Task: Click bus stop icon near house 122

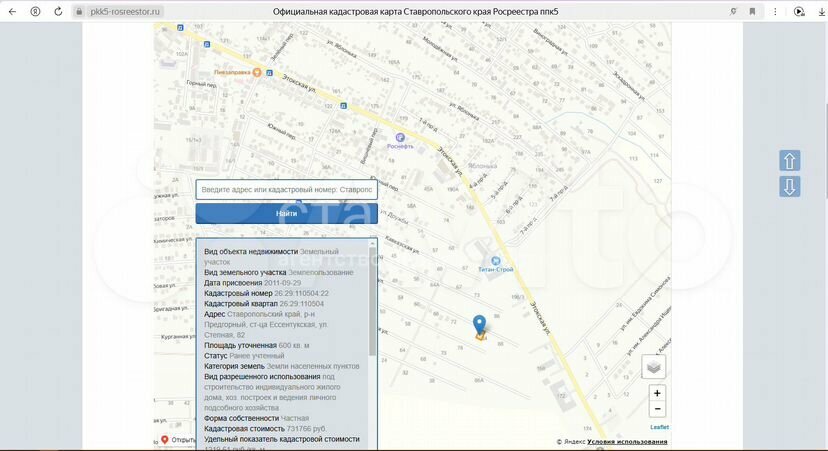Action: point(344,106)
